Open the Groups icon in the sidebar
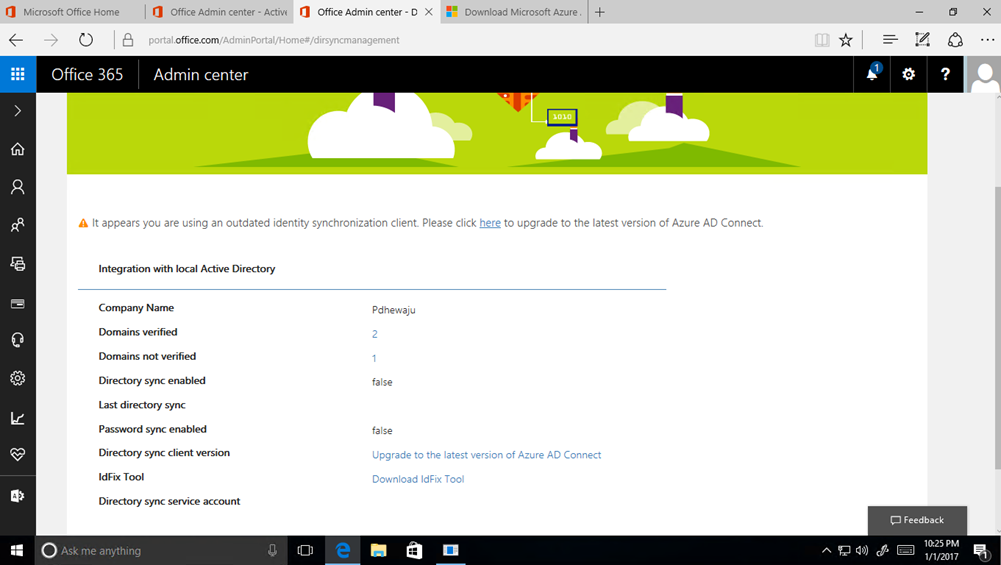Viewport: 1001px width, 565px height. 18,225
